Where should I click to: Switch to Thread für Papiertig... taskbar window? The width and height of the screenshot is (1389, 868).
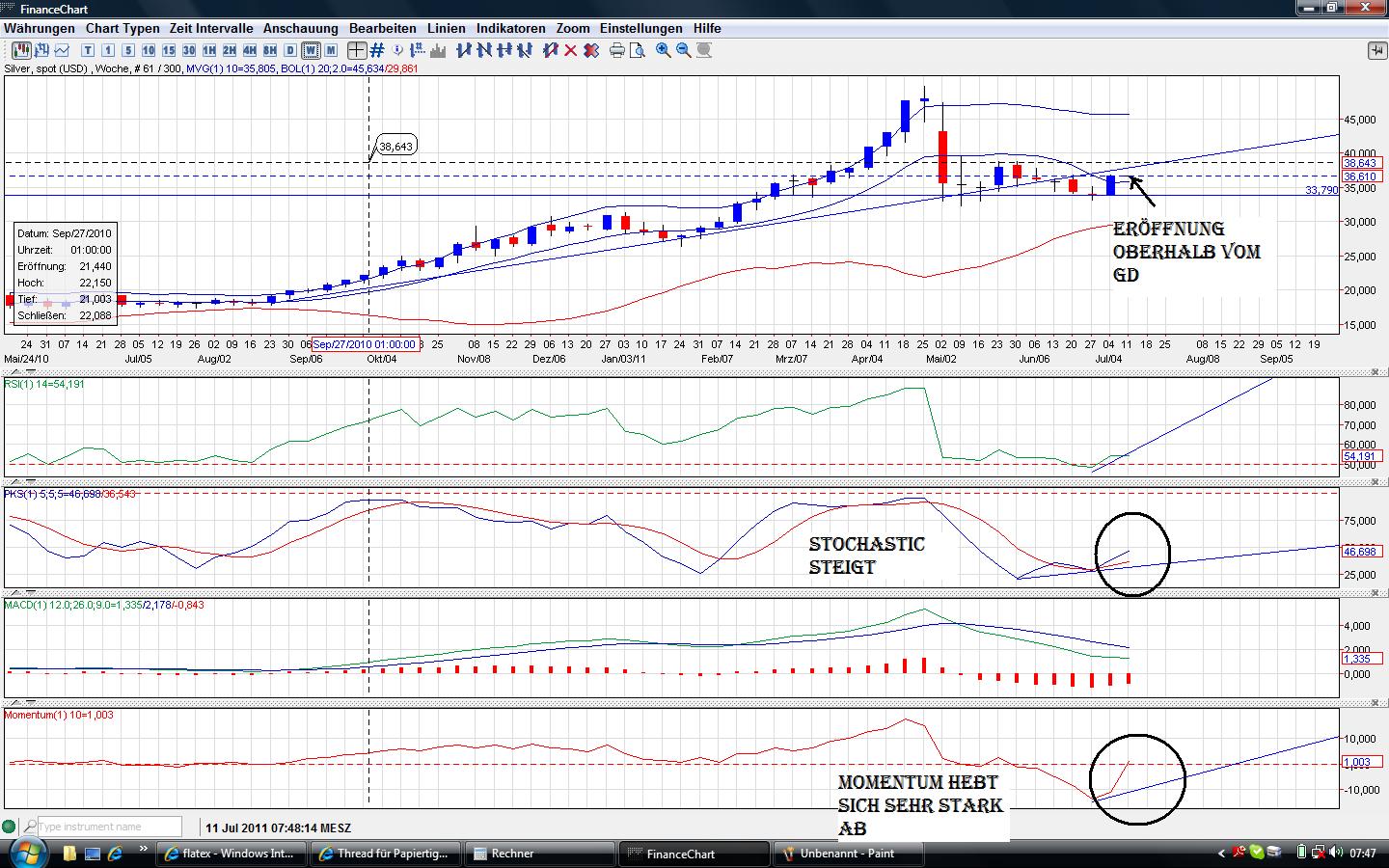pos(386,854)
